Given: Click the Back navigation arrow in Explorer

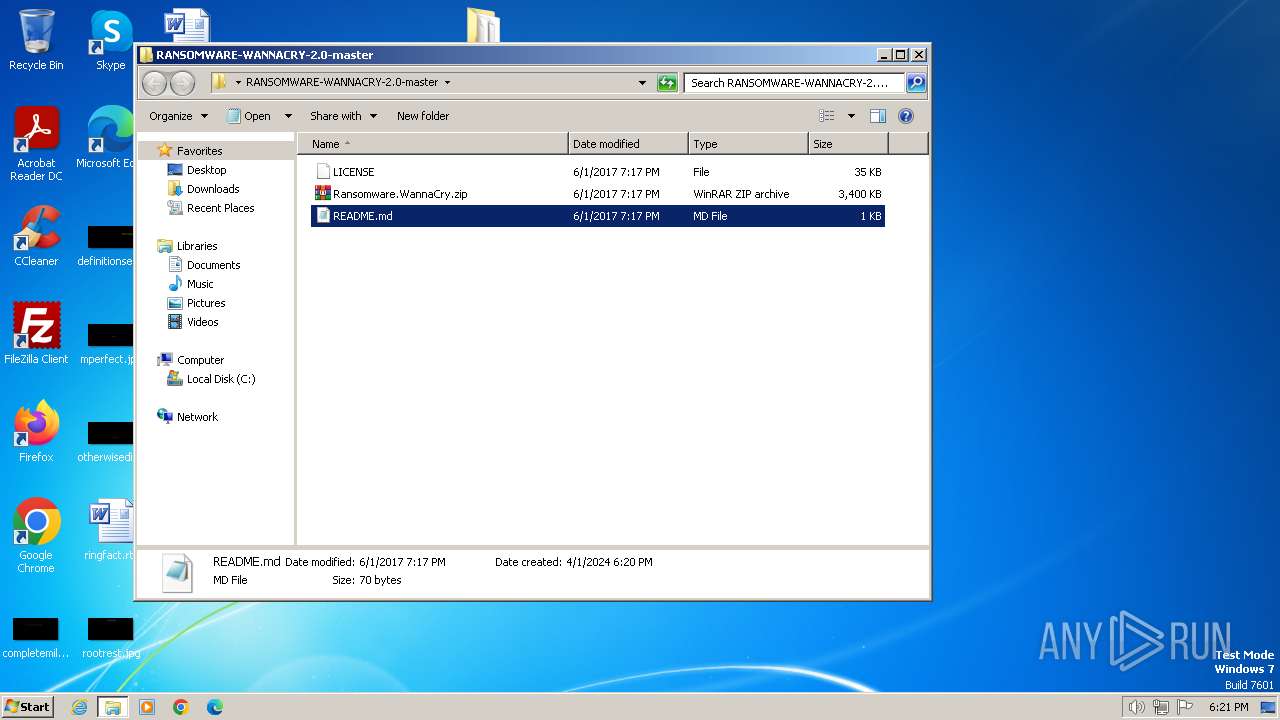Looking at the screenshot, I should (x=154, y=83).
